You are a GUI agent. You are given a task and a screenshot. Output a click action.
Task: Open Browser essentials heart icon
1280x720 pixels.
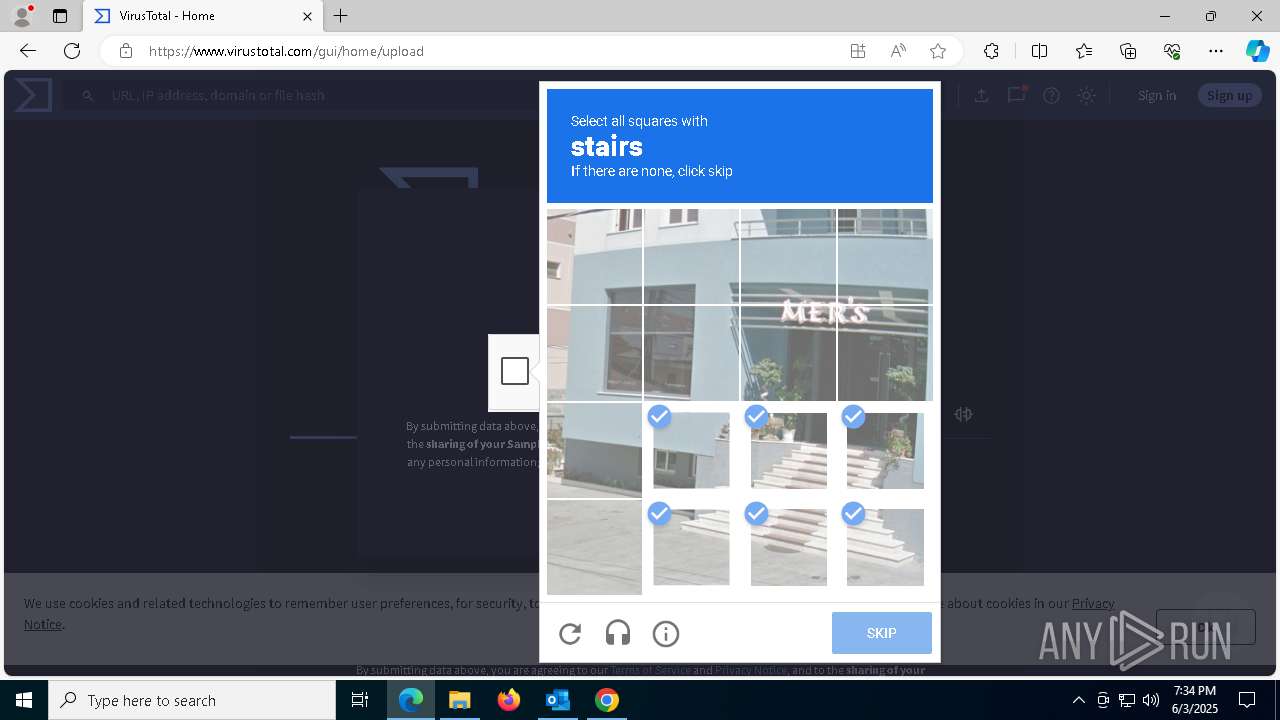(1172, 51)
